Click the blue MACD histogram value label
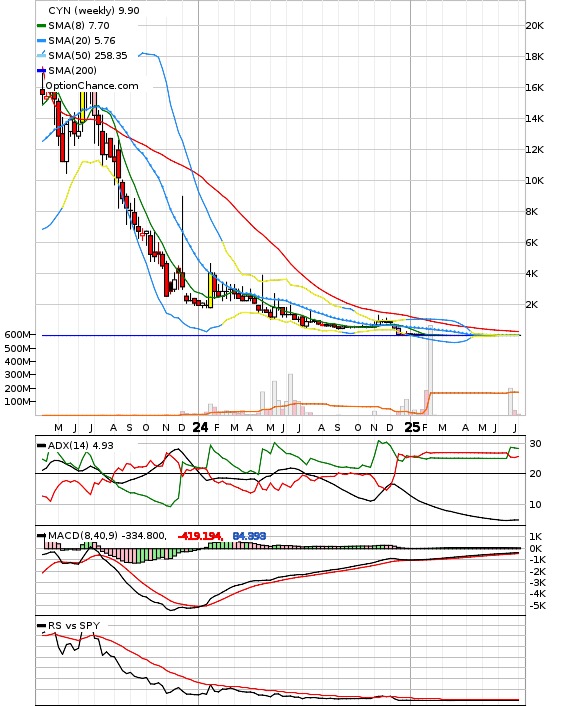The height and width of the screenshot is (706, 566). (x=249, y=536)
